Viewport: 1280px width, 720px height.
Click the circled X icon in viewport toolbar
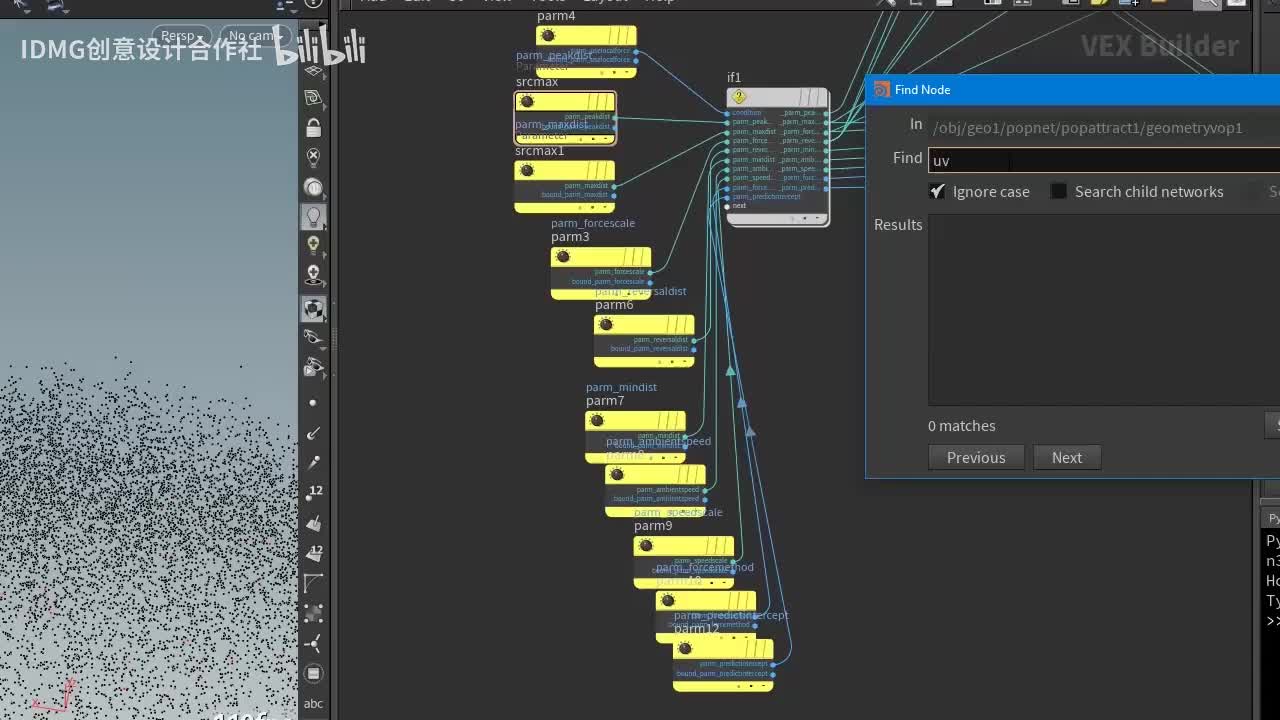(x=314, y=157)
